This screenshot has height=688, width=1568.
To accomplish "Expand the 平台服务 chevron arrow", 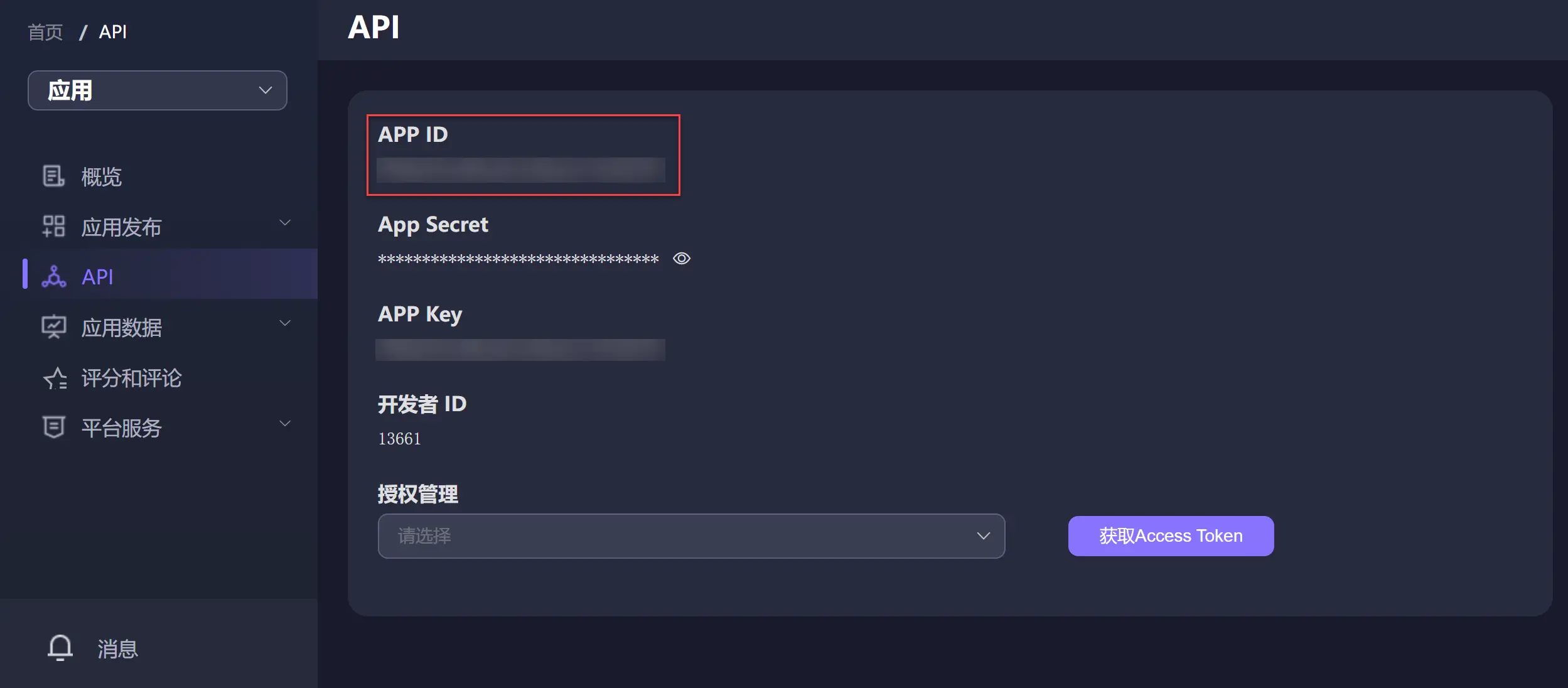I will click(285, 423).
